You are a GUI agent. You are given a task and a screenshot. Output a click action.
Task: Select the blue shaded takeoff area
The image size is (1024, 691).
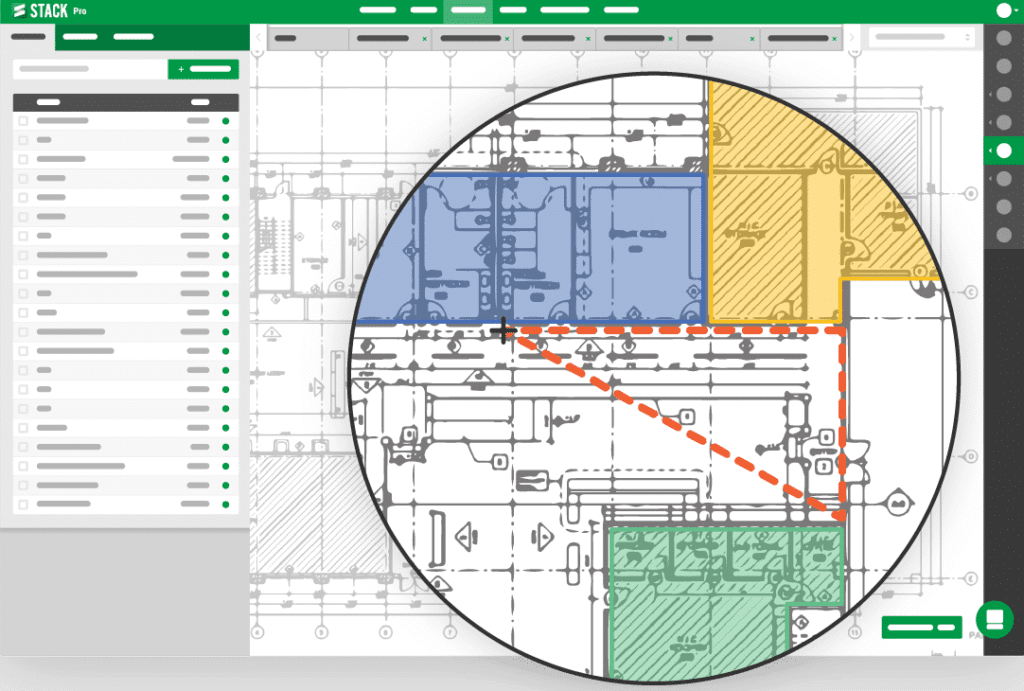click(529, 248)
